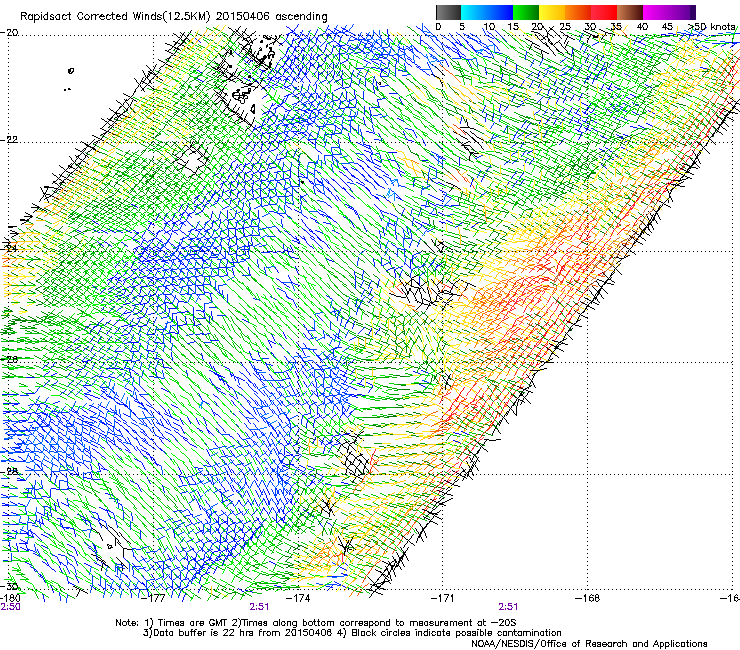The width and height of the screenshot is (740, 650).
Task: Click the -22 latitude axis label
Action: point(9,140)
